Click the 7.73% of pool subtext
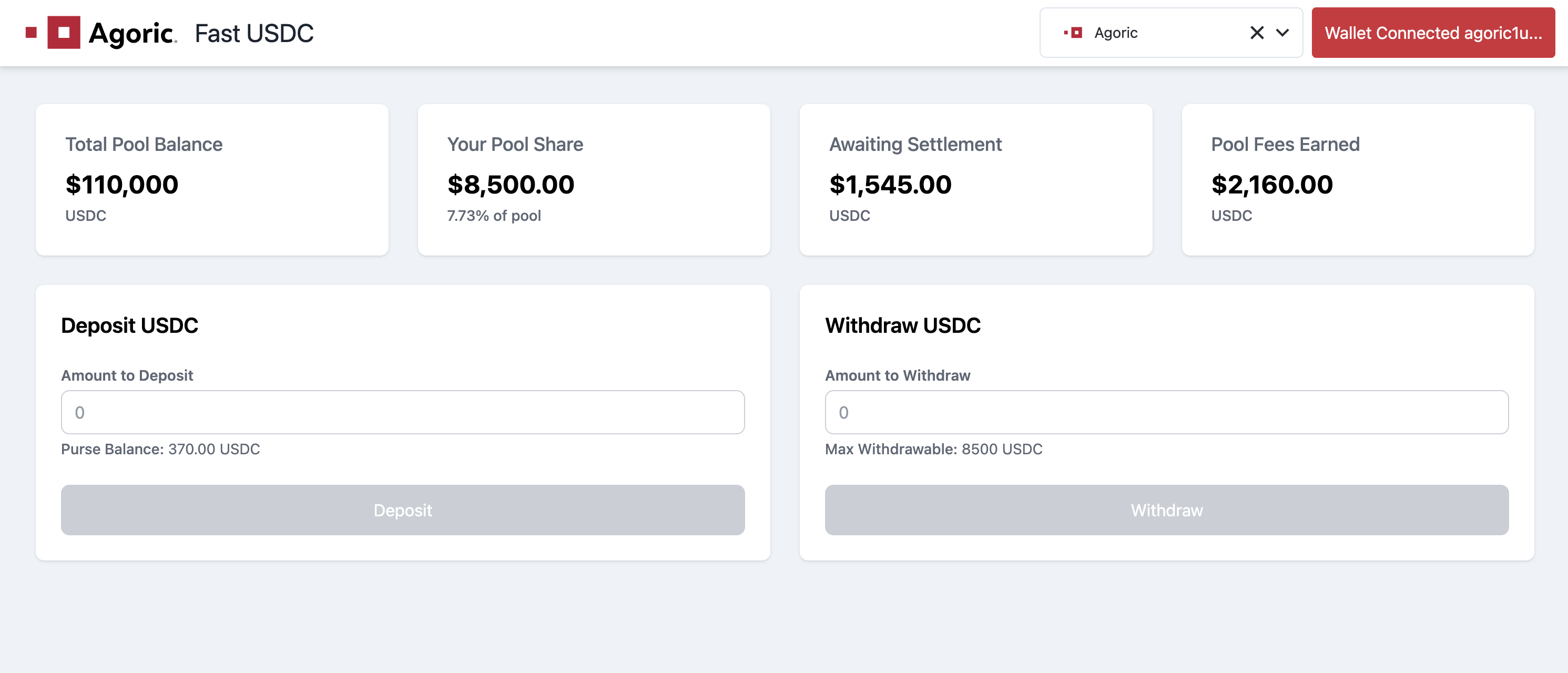This screenshot has height=673, width=1568. click(x=494, y=216)
